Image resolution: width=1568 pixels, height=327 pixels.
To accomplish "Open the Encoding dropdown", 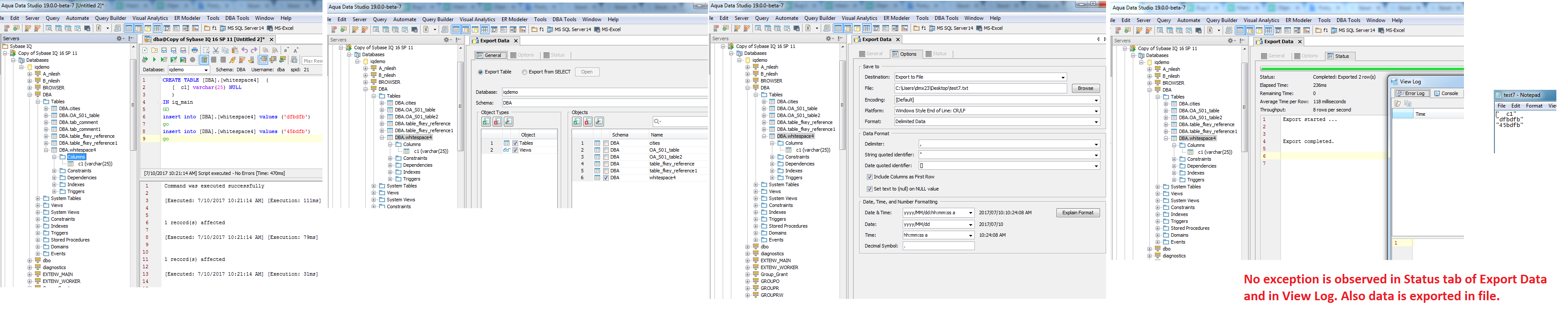I will click(996, 100).
